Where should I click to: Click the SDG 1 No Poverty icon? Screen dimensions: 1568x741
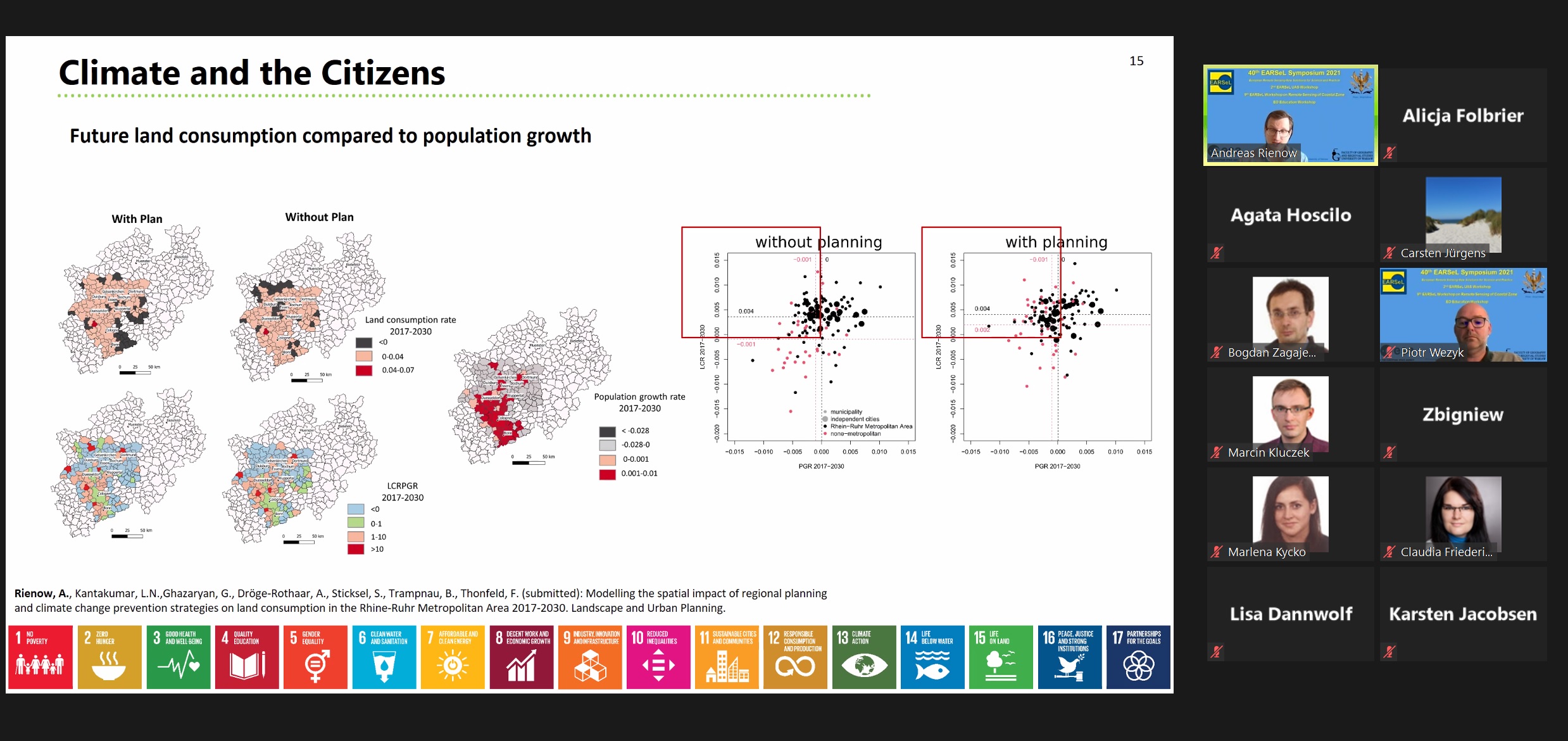(x=41, y=657)
